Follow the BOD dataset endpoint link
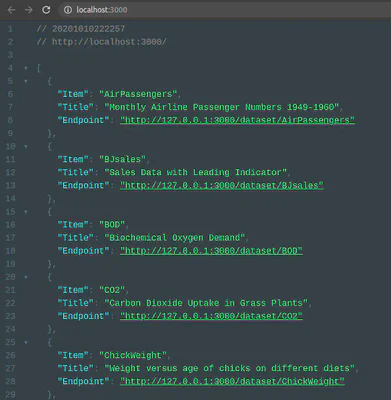This screenshot has height=400, width=391. tap(211, 251)
